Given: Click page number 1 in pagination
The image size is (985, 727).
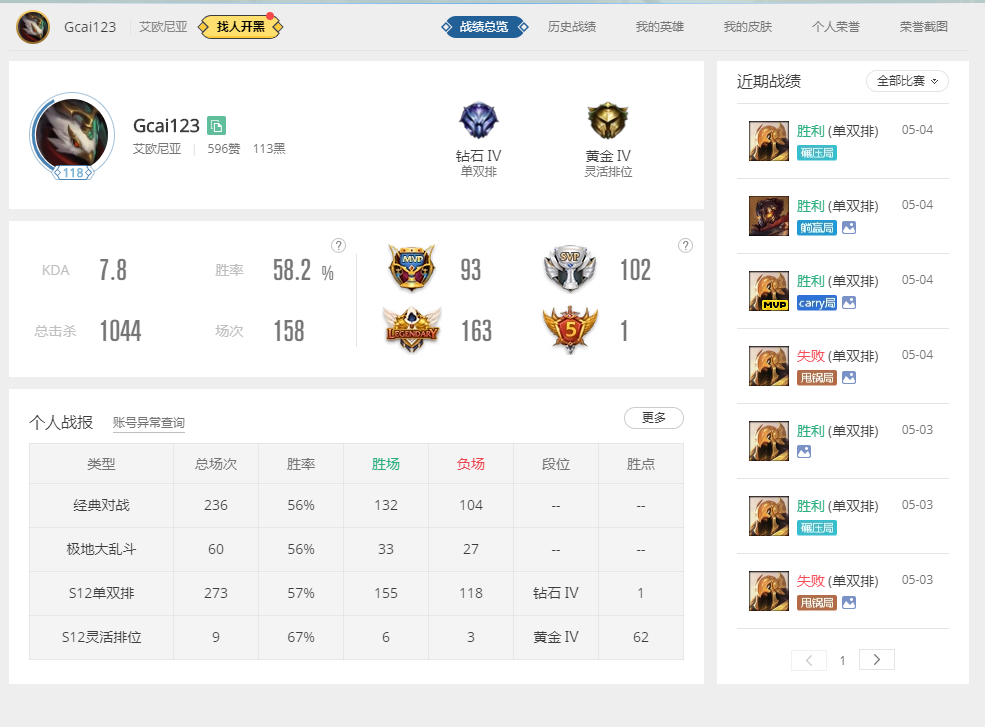Looking at the screenshot, I should click(842, 660).
